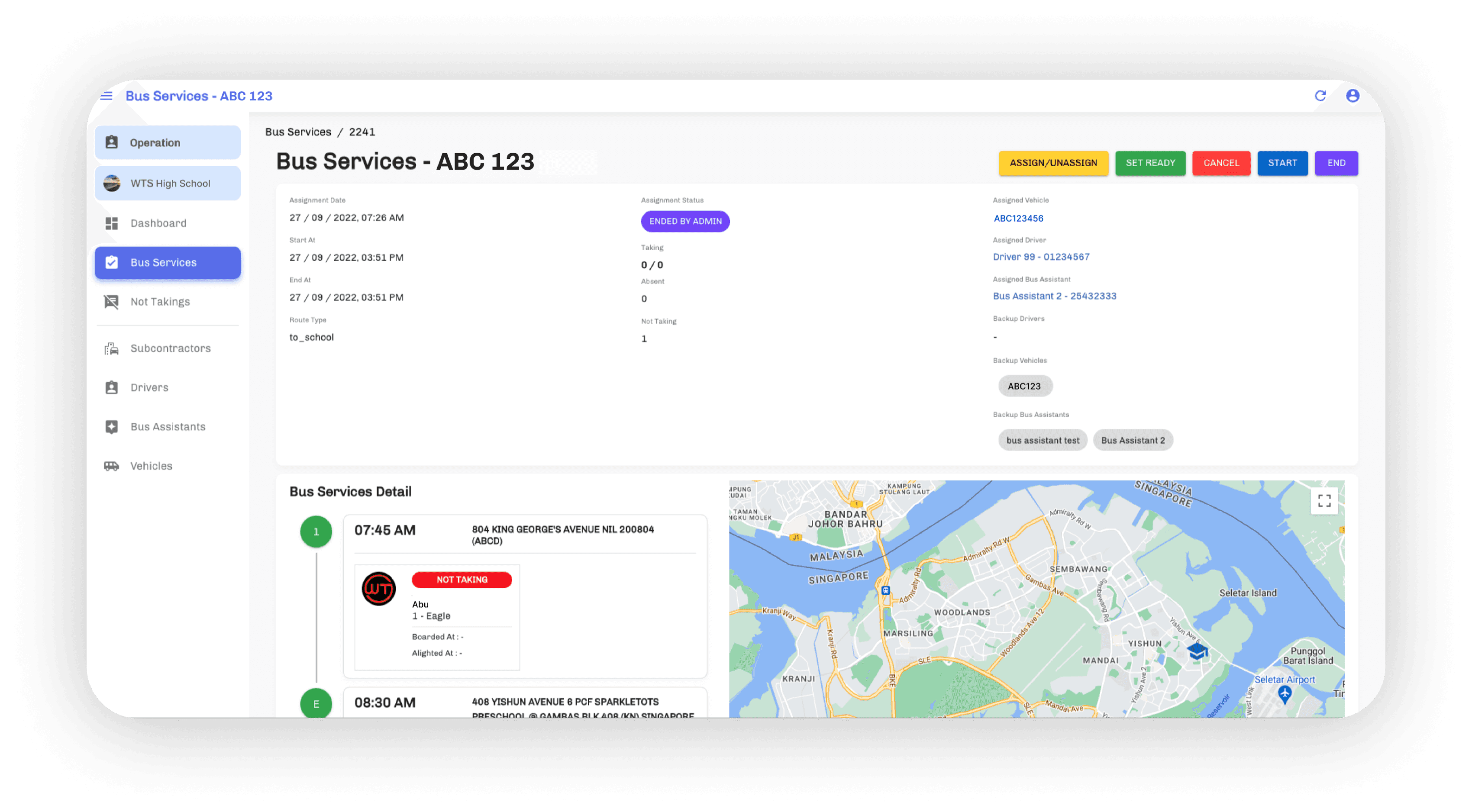Click the ASSIGN/UNASSIGN button
Viewport: 1472px width, 812px height.
pos(1053,164)
